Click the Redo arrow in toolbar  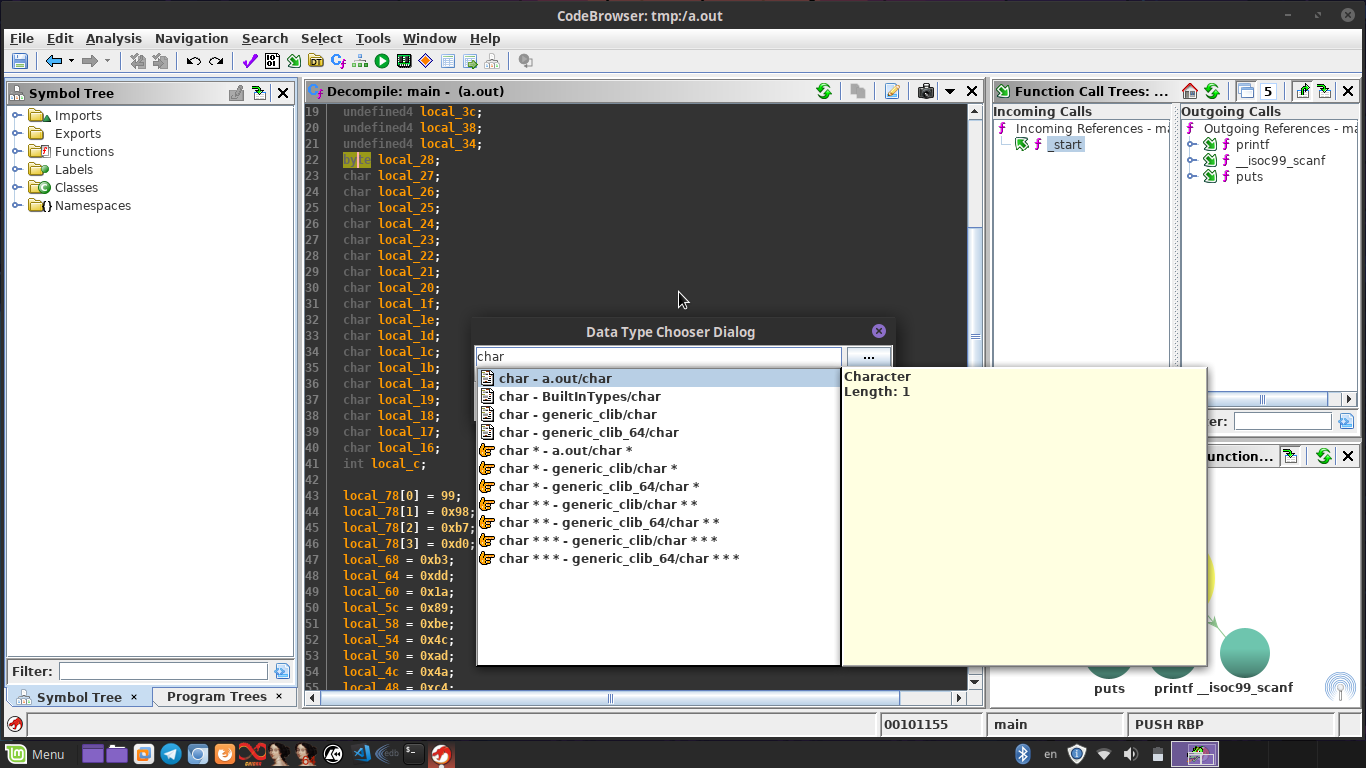pos(215,61)
